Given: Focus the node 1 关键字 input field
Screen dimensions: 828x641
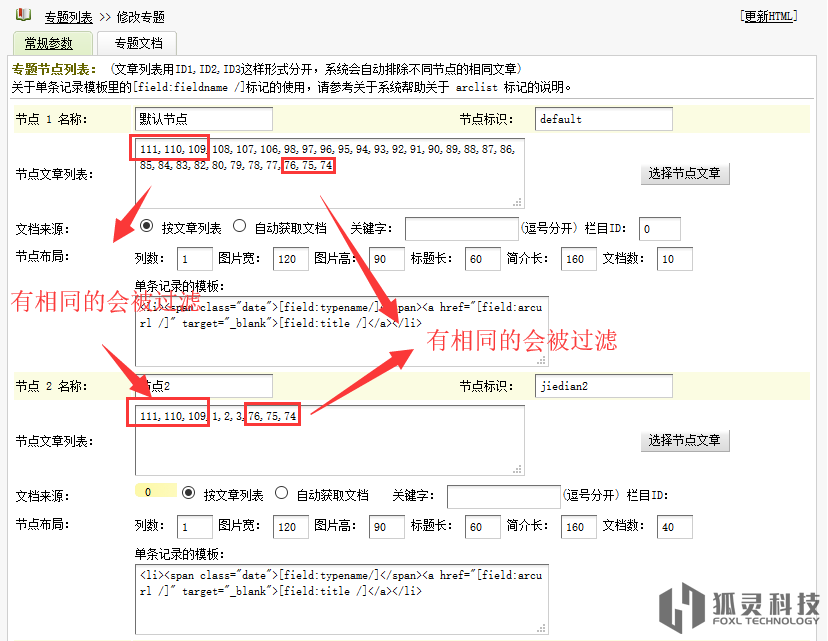Looking at the screenshot, I should (461, 229).
